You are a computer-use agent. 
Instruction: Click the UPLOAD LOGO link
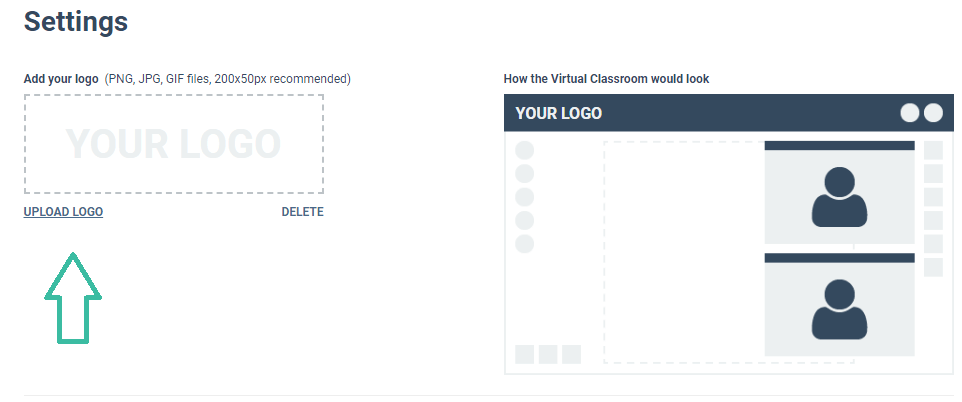[63, 212]
